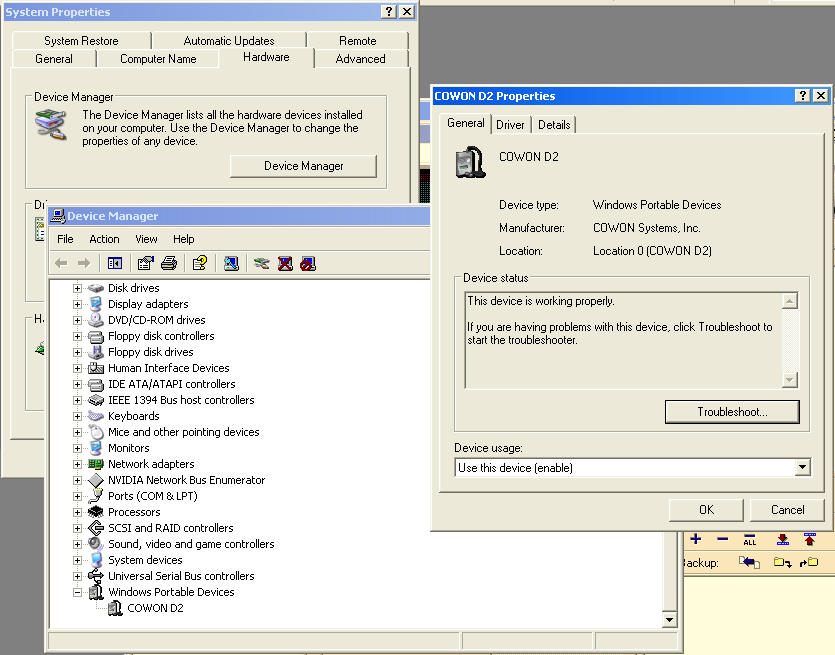Open the Advanced tab in System Properties
Image resolution: width=835 pixels, height=655 pixels.
pyautogui.click(x=361, y=59)
